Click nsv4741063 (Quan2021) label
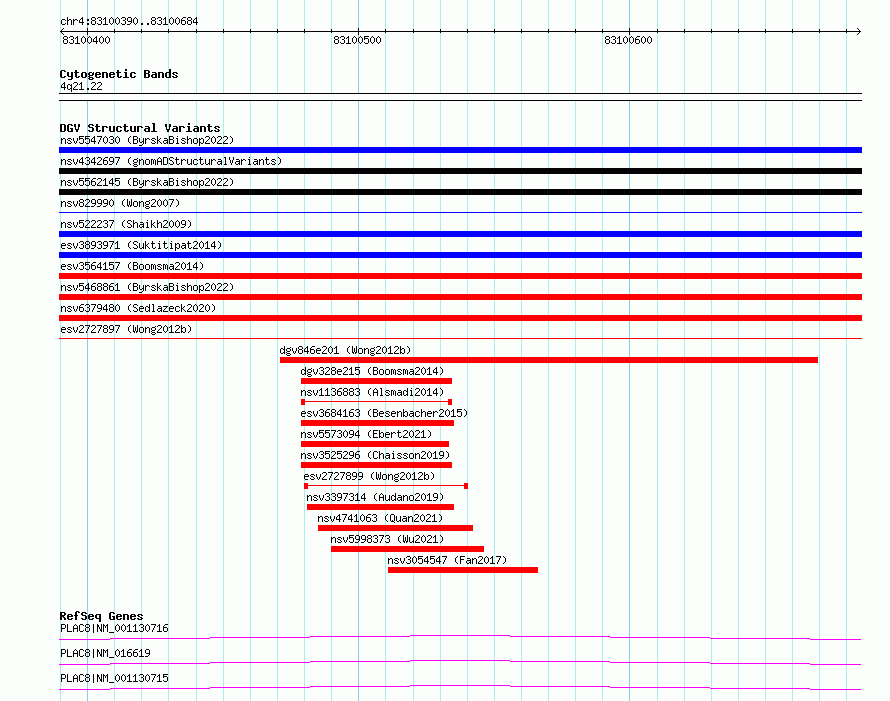This screenshot has width=890, height=701. pos(380,518)
